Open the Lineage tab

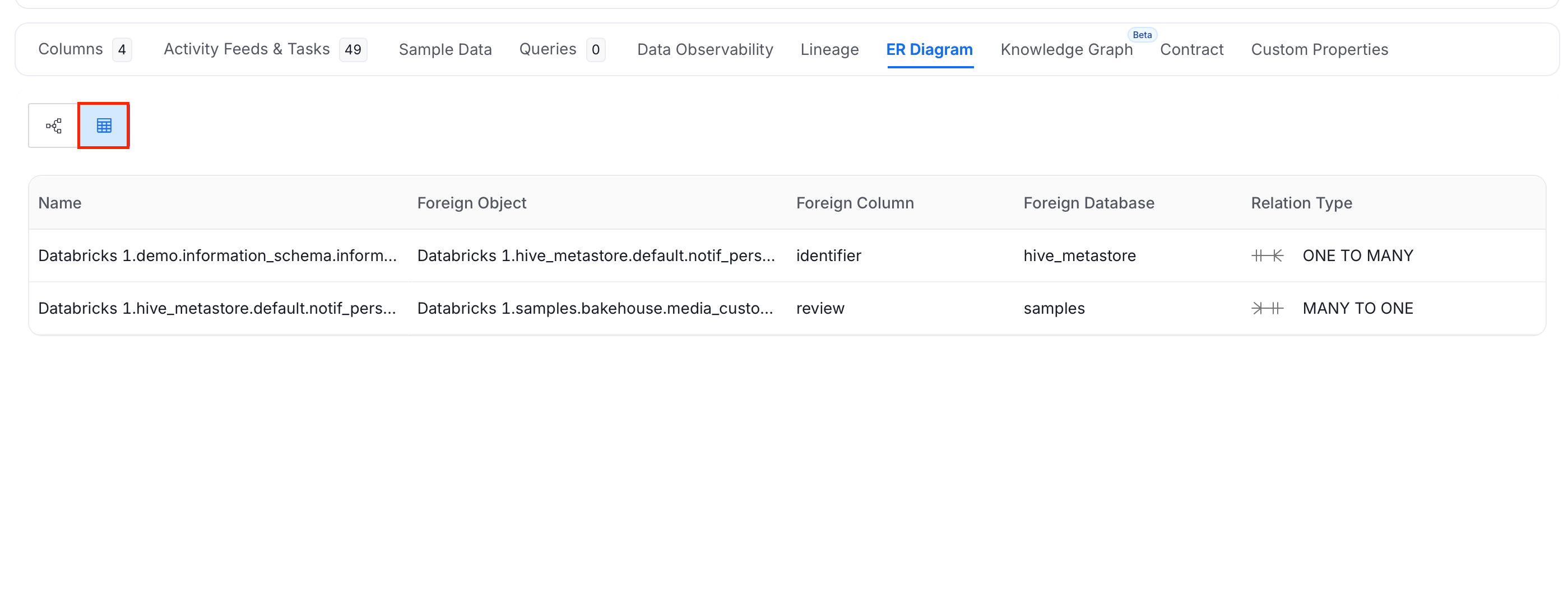click(x=829, y=49)
